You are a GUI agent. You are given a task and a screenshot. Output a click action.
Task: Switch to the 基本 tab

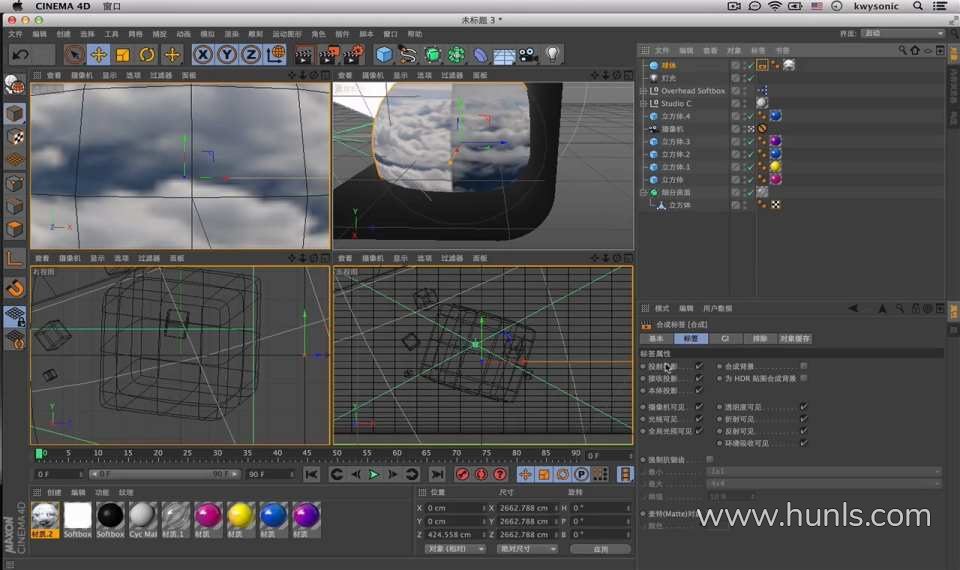pos(656,339)
